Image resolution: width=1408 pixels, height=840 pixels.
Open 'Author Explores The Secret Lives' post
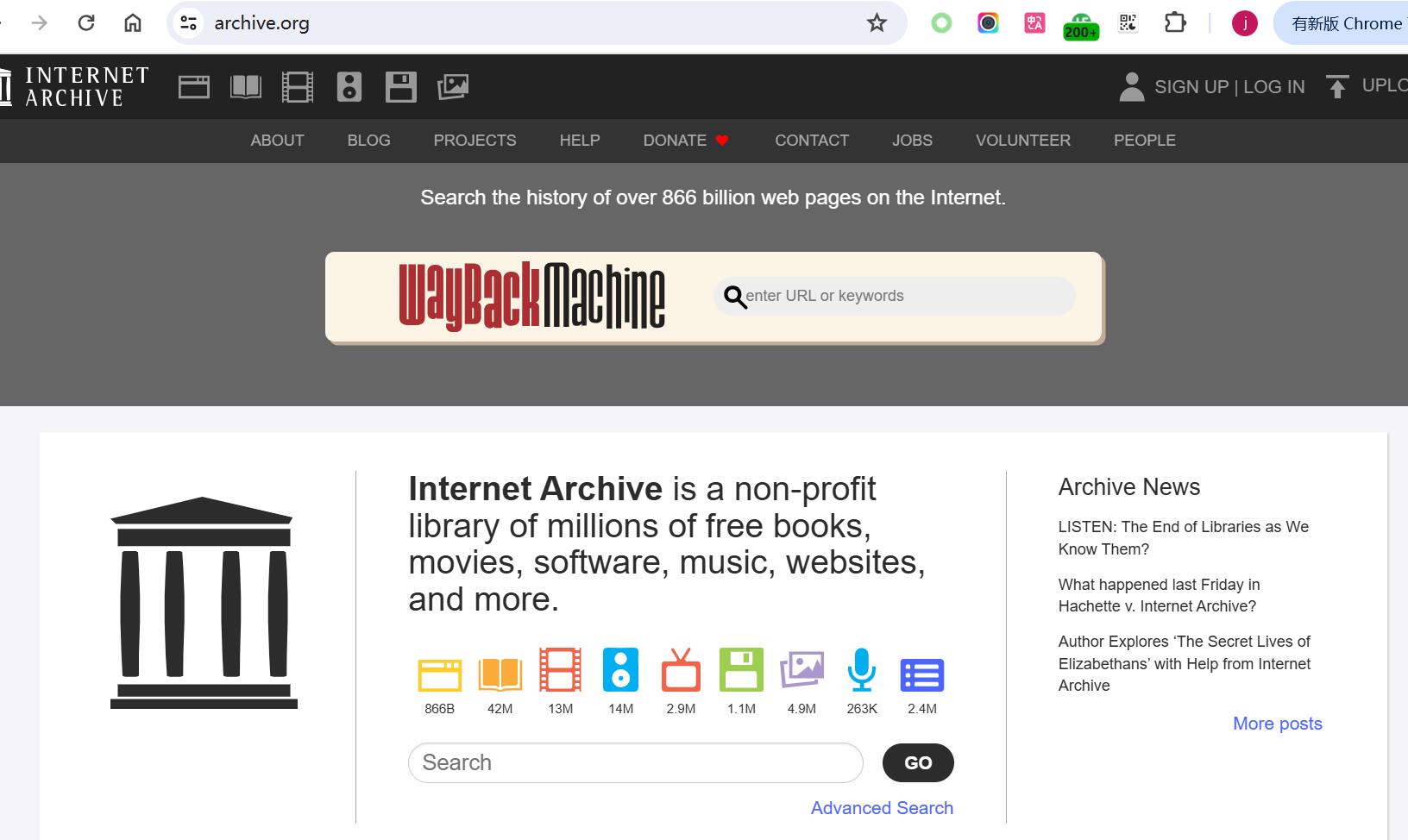[x=1185, y=663]
